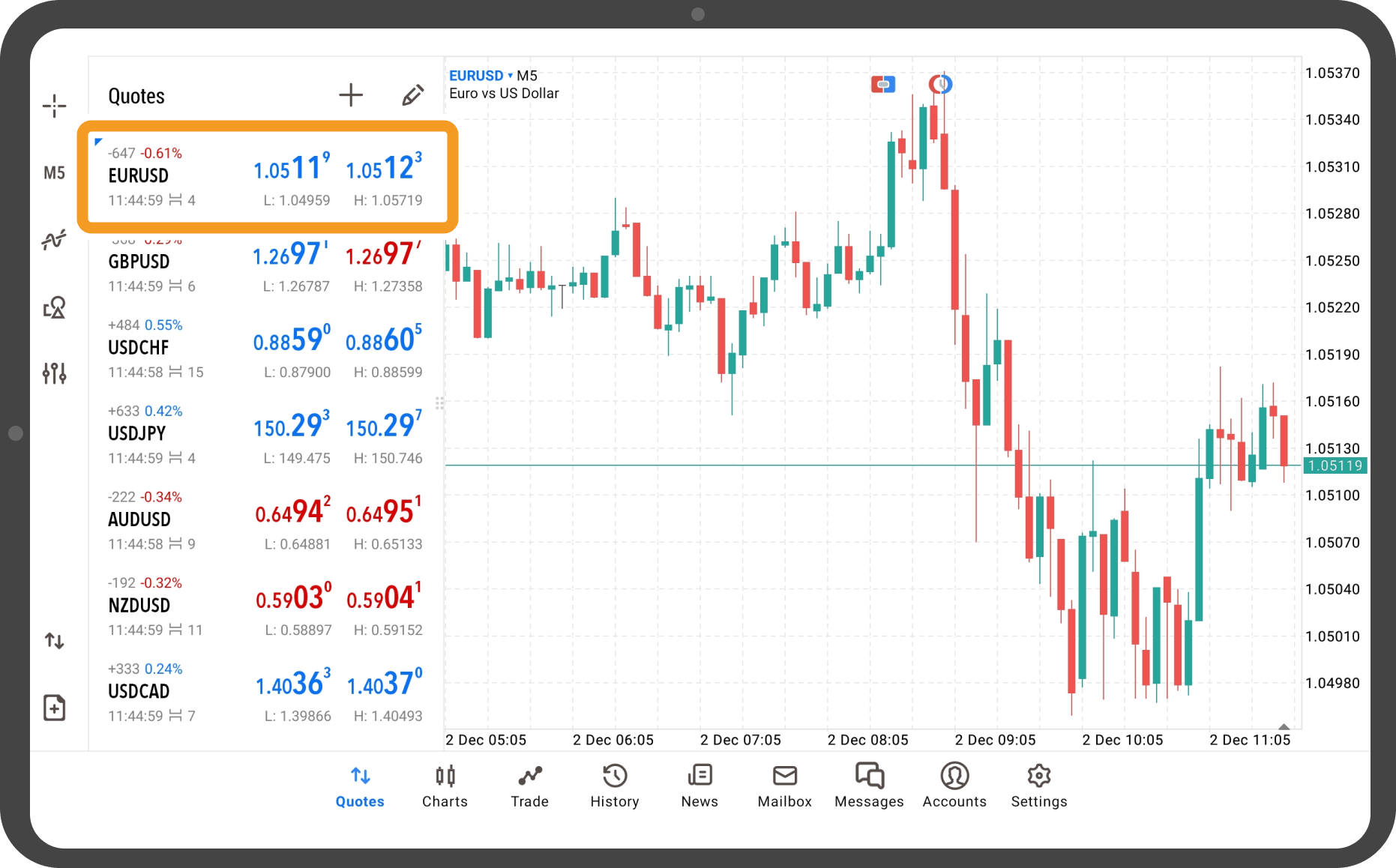Screen dimensions: 1396x868
Task: Open chart settings sliders icon
Action: (54, 373)
